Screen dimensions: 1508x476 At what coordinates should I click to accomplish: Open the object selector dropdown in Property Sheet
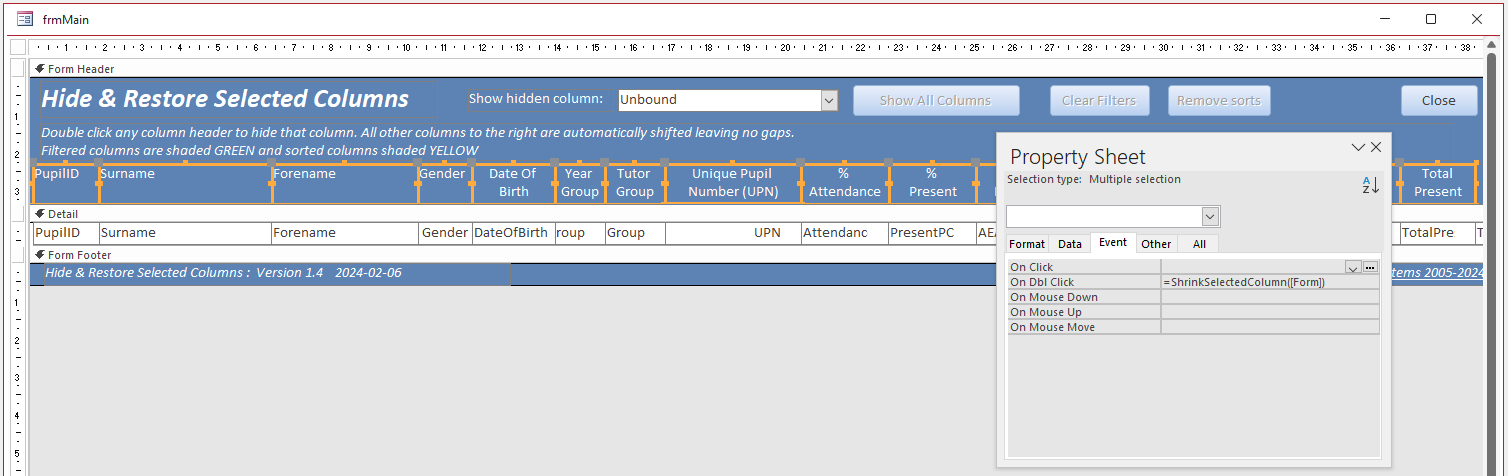(x=1211, y=217)
